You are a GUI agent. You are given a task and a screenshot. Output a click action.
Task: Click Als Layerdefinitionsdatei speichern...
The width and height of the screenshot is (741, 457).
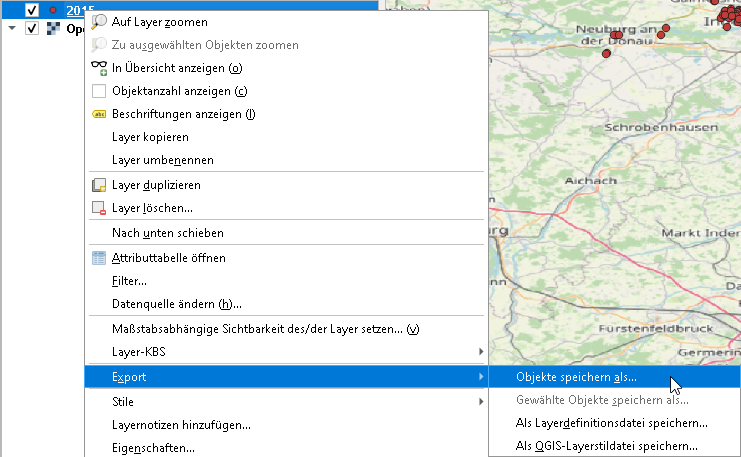point(611,423)
